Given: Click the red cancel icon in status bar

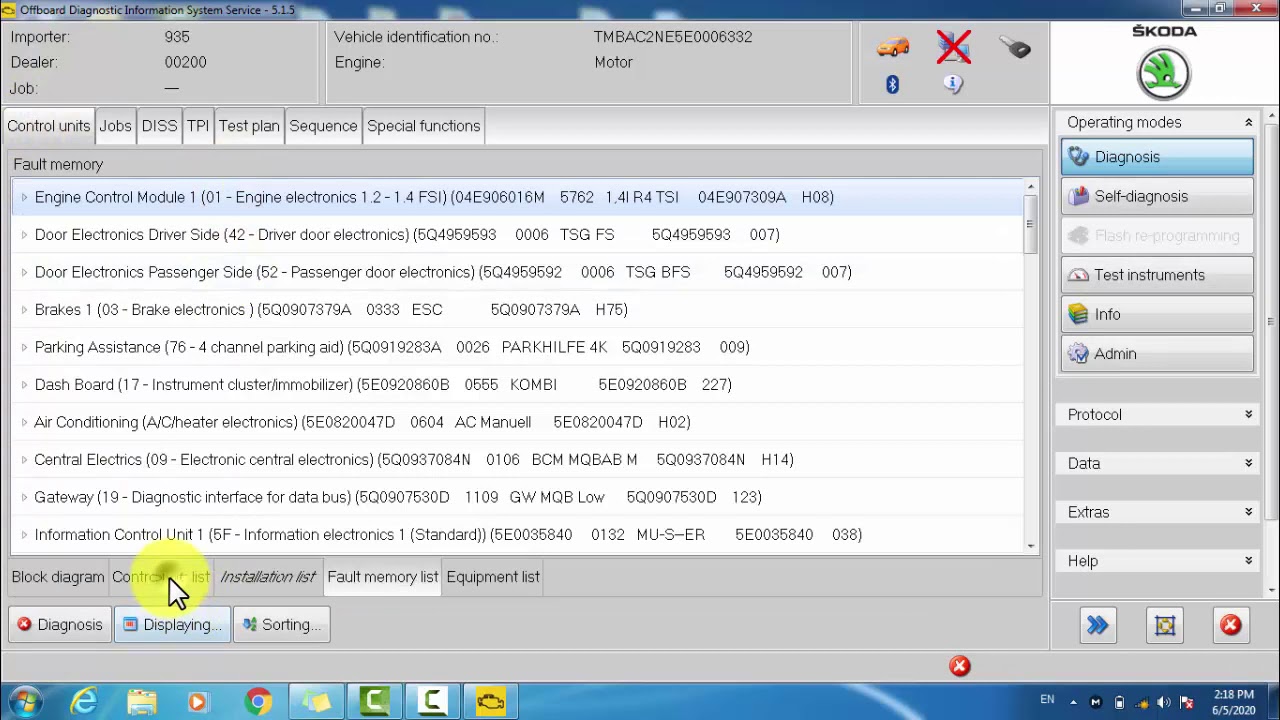Looking at the screenshot, I should click(960, 666).
